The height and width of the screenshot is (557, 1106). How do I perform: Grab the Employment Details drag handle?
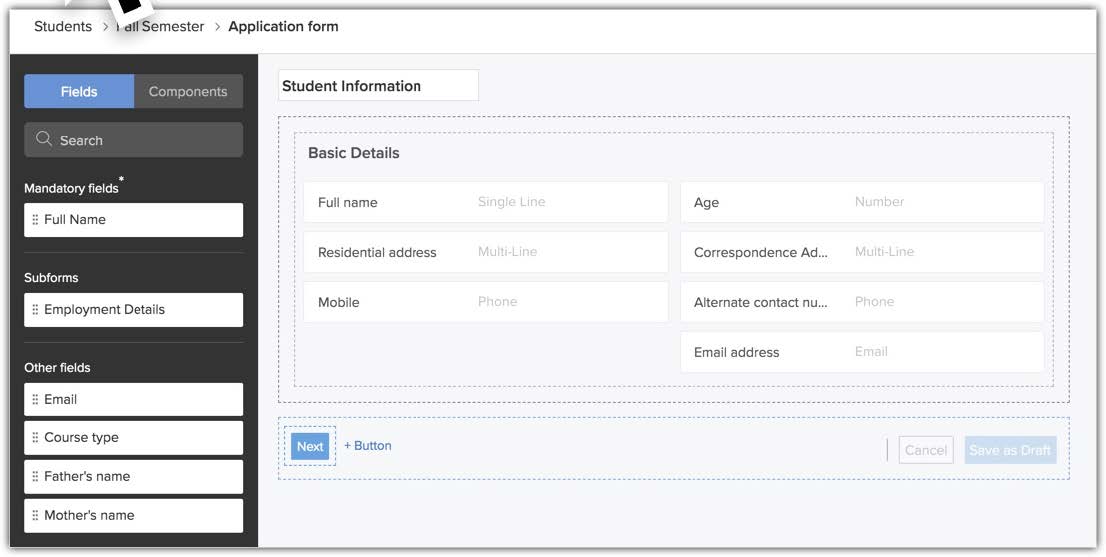click(x=35, y=310)
